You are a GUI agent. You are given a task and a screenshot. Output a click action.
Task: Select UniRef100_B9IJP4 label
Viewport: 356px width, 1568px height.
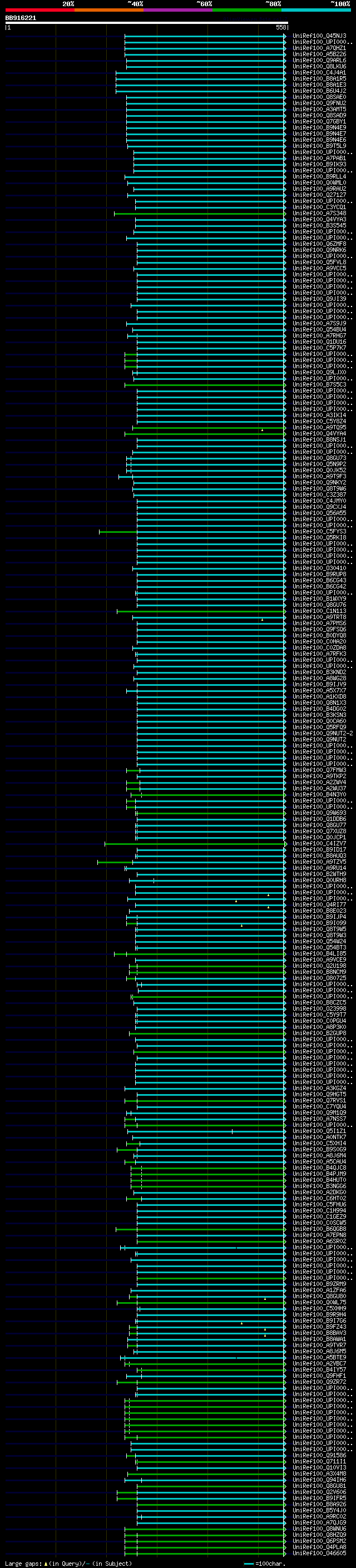[319, 917]
